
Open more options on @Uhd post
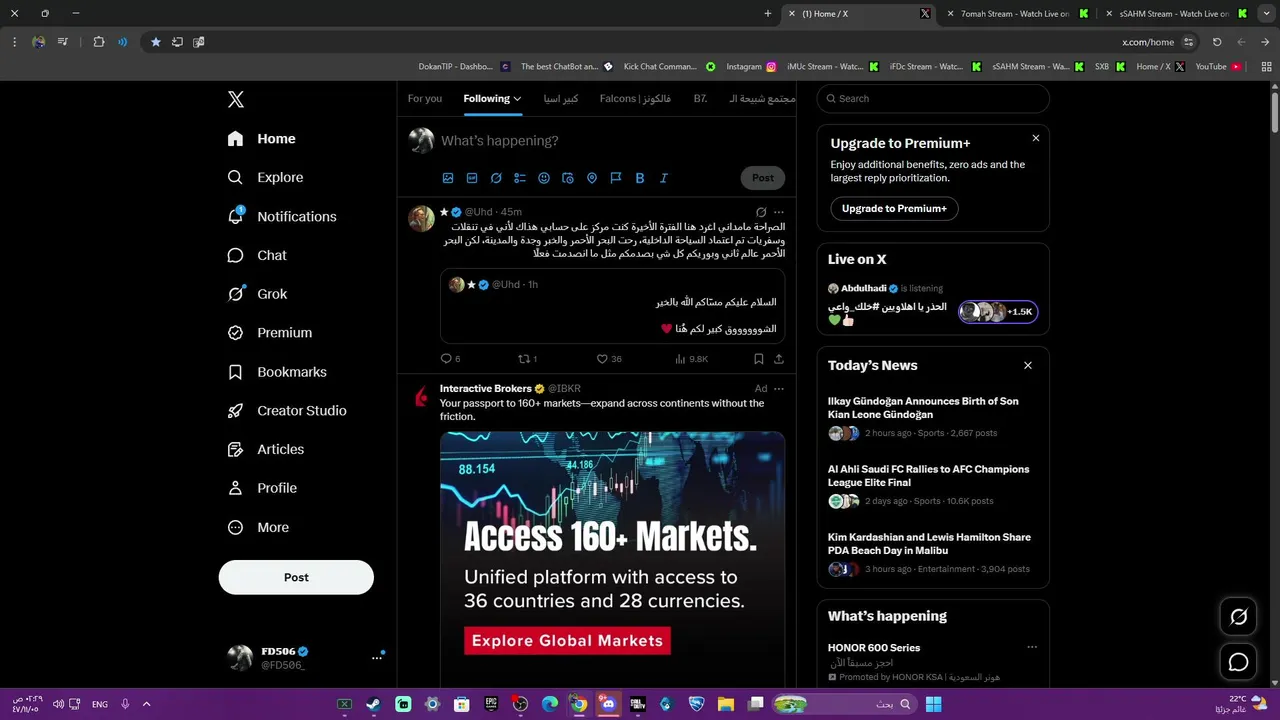click(779, 212)
